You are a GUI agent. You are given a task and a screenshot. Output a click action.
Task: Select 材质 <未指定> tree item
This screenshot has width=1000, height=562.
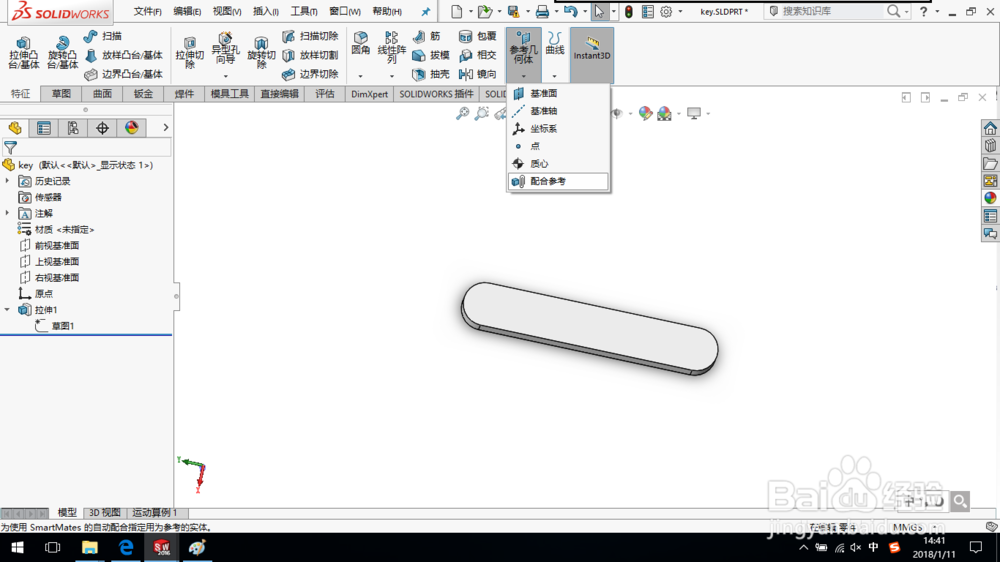[x=56, y=230]
